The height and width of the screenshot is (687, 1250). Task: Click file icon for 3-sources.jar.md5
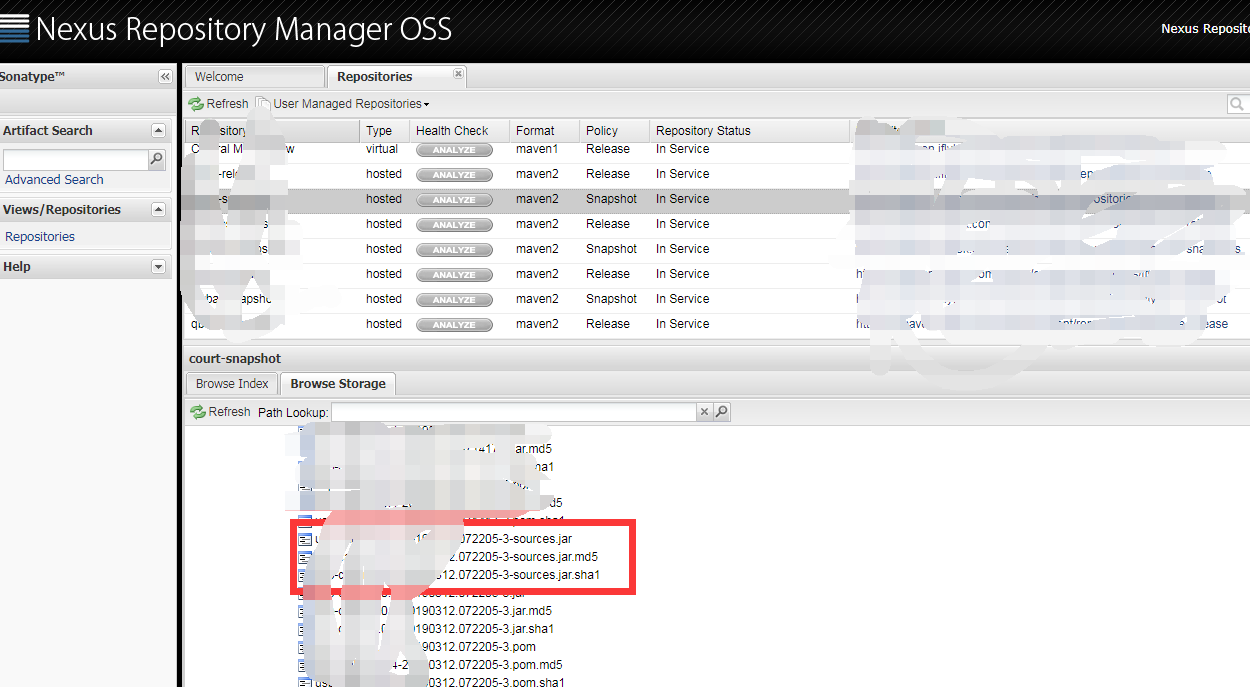coord(305,557)
